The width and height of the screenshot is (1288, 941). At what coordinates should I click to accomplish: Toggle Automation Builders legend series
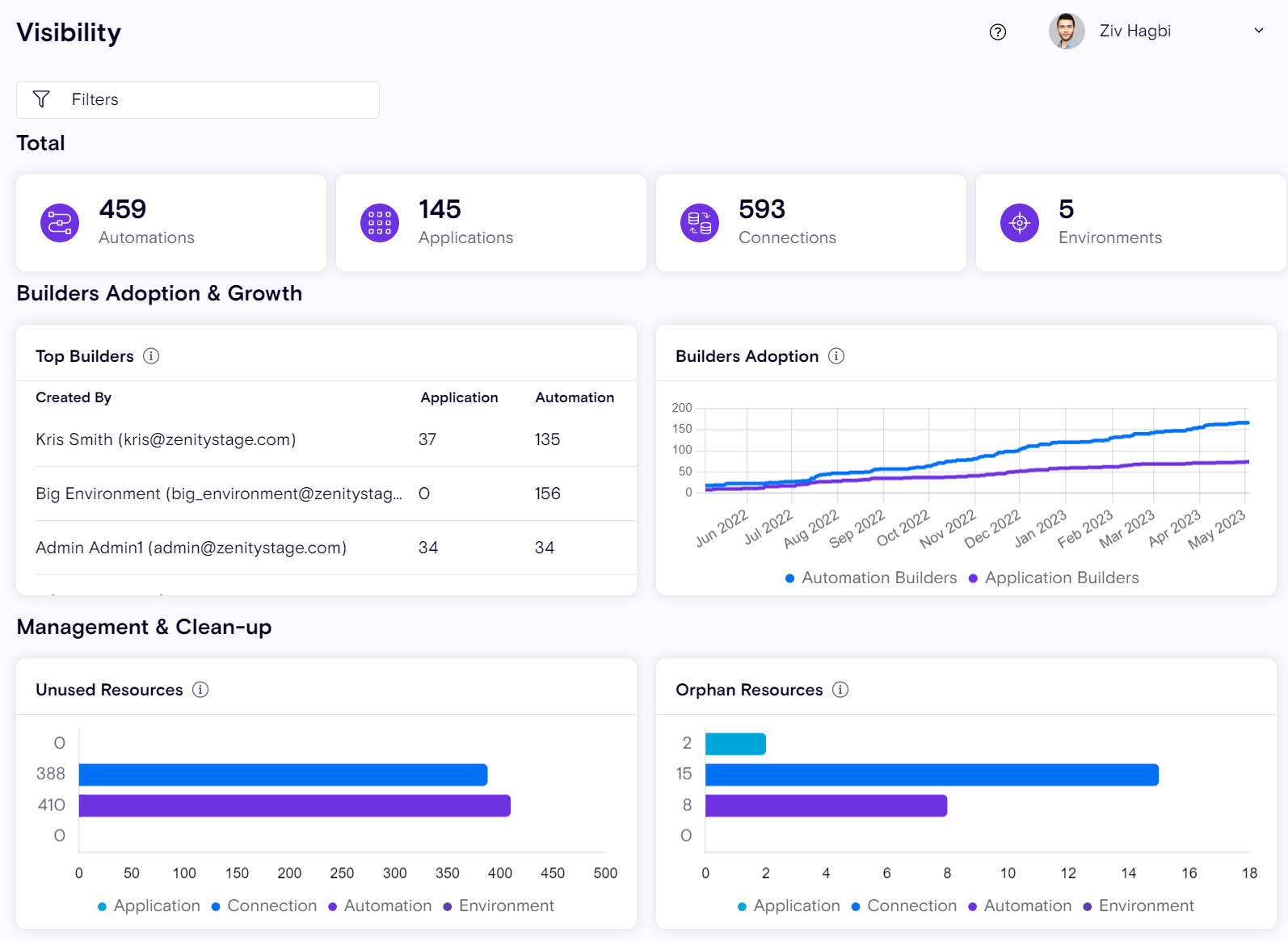coord(871,578)
